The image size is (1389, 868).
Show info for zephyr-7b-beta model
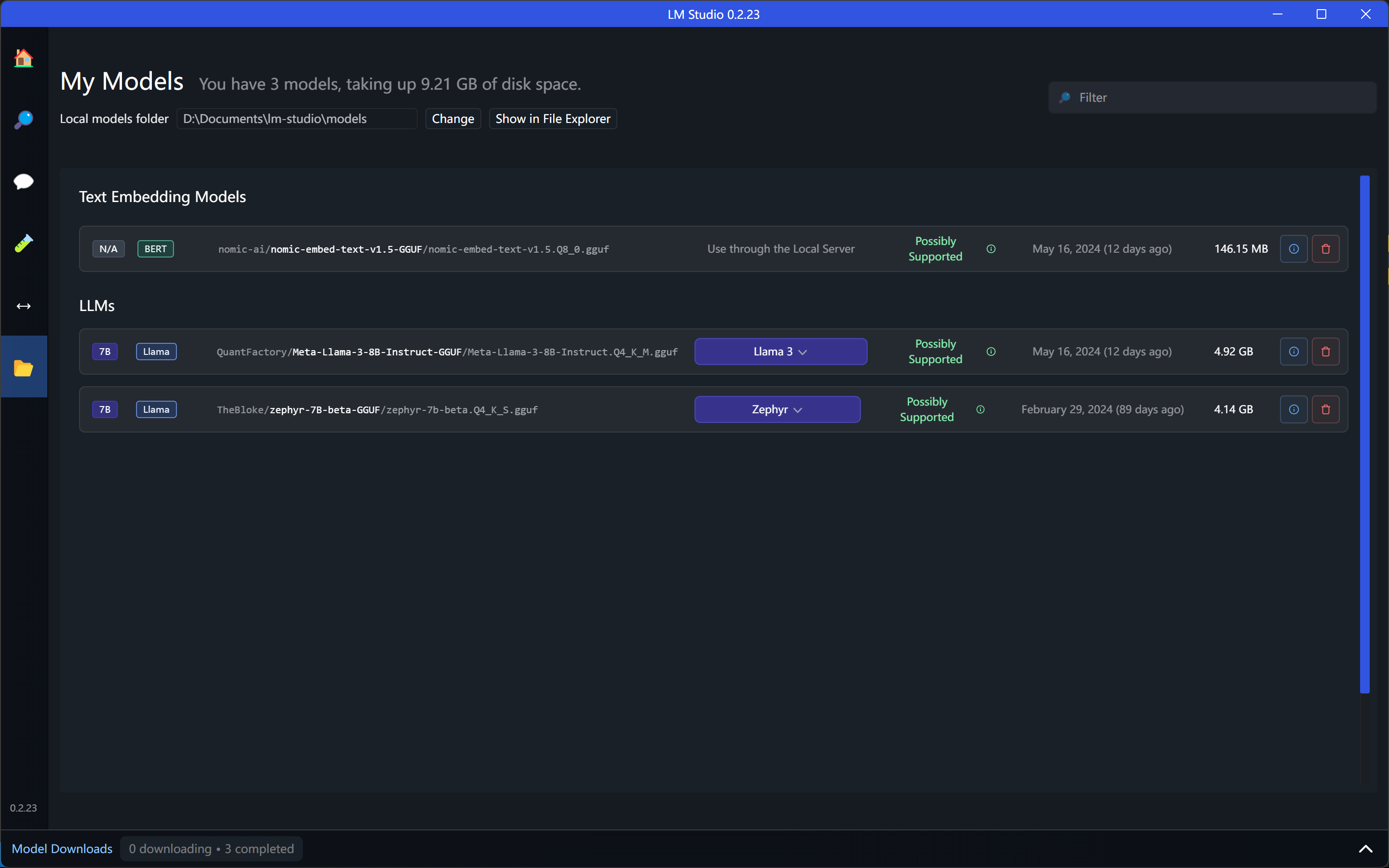pos(1294,409)
